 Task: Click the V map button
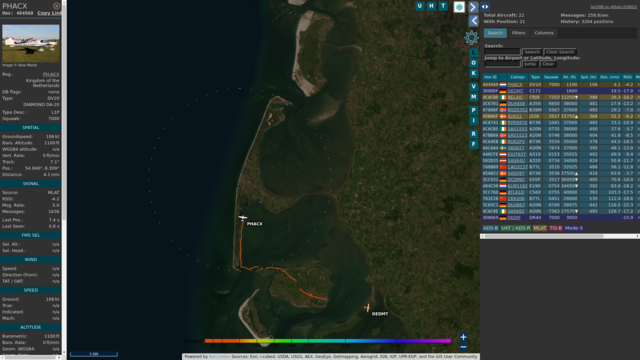473,87
